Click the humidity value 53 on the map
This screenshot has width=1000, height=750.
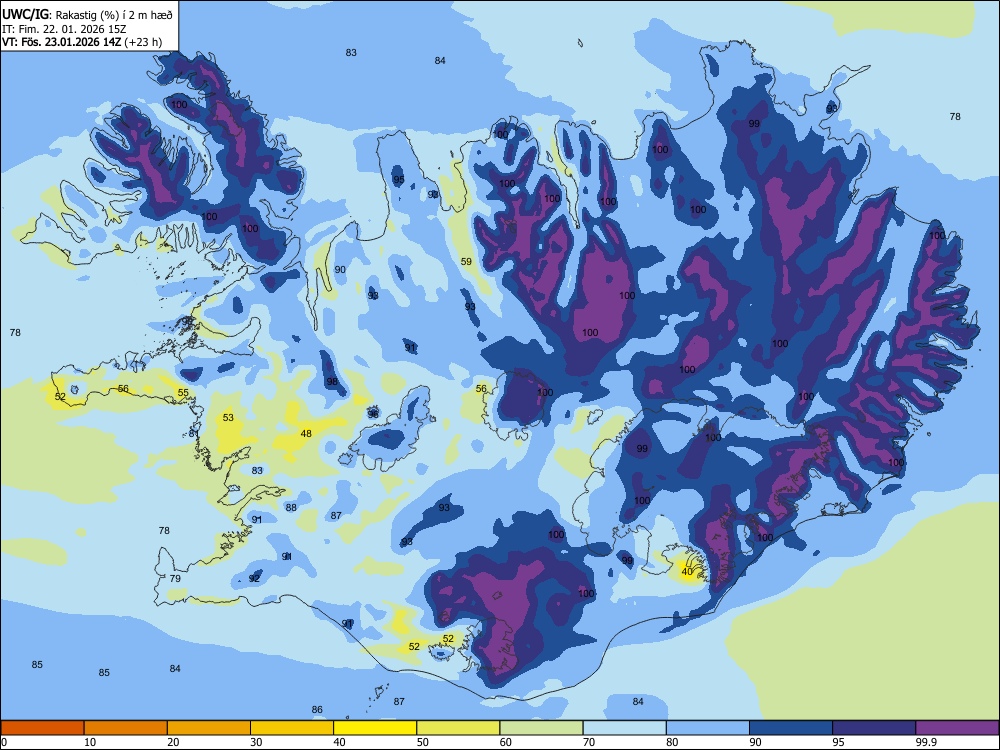click(228, 418)
